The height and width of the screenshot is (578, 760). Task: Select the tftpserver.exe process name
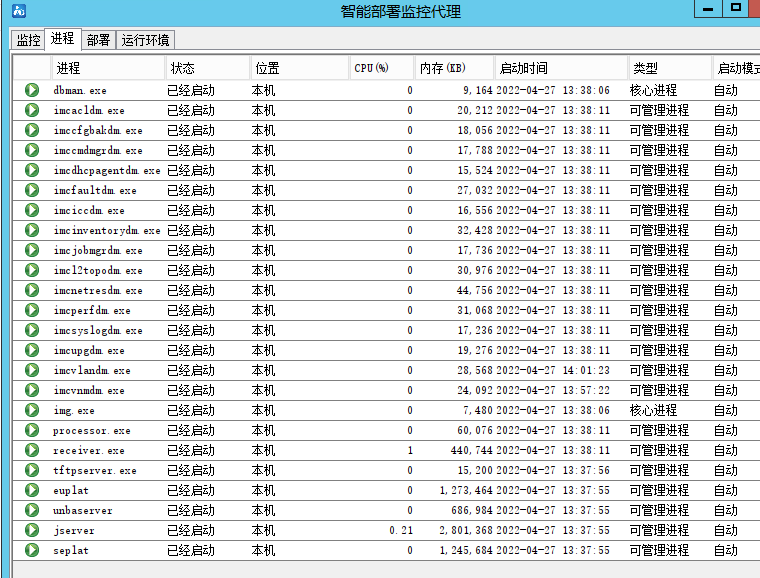95,470
